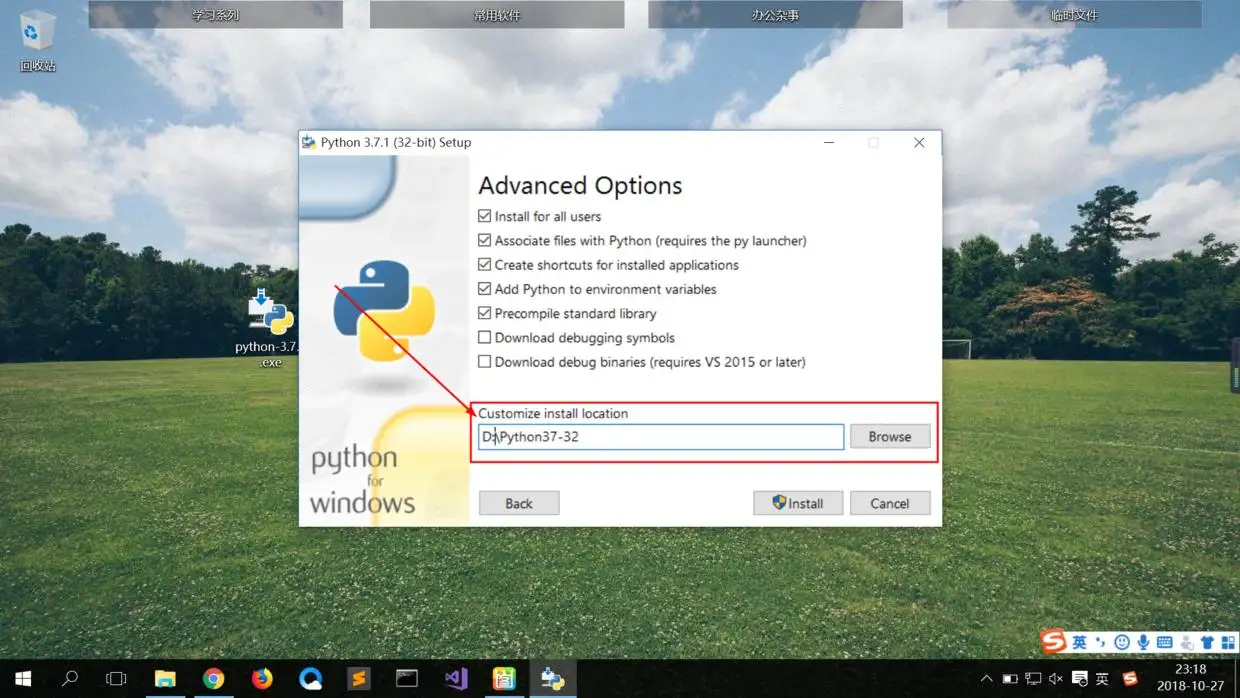Open the command prompt taskbar icon
Screen dimensions: 1240x698
[x=407, y=679]
